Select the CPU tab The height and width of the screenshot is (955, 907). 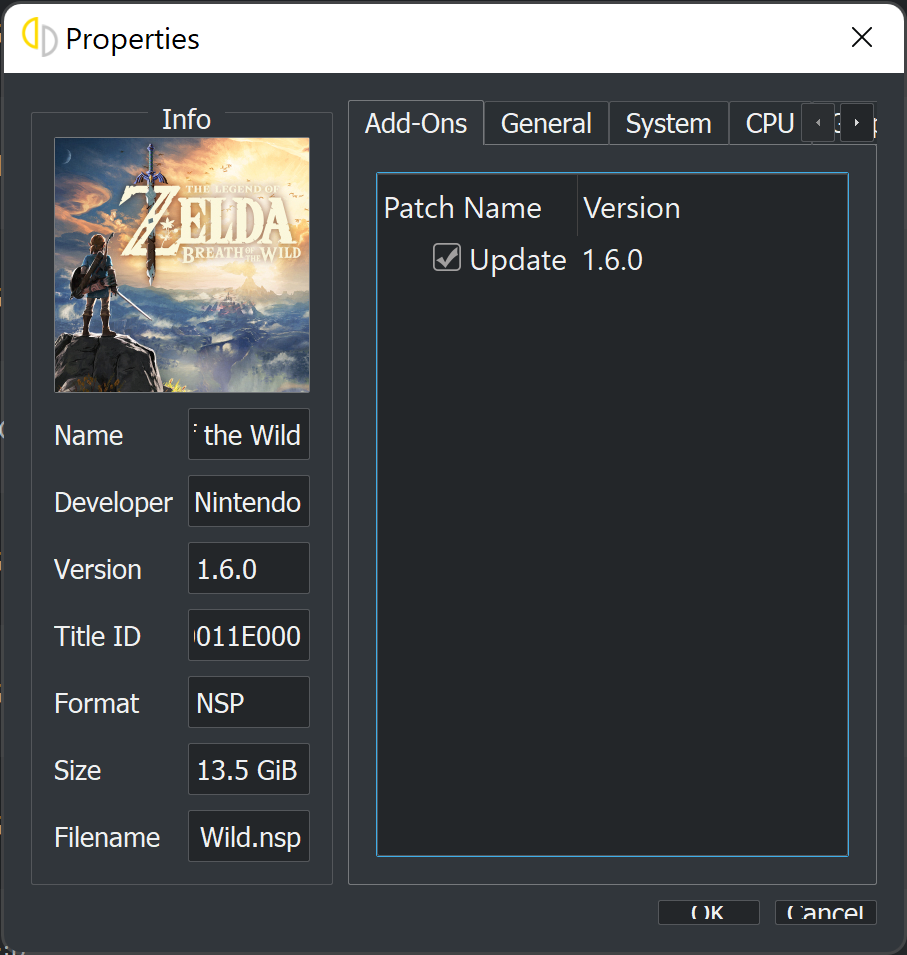769,124
